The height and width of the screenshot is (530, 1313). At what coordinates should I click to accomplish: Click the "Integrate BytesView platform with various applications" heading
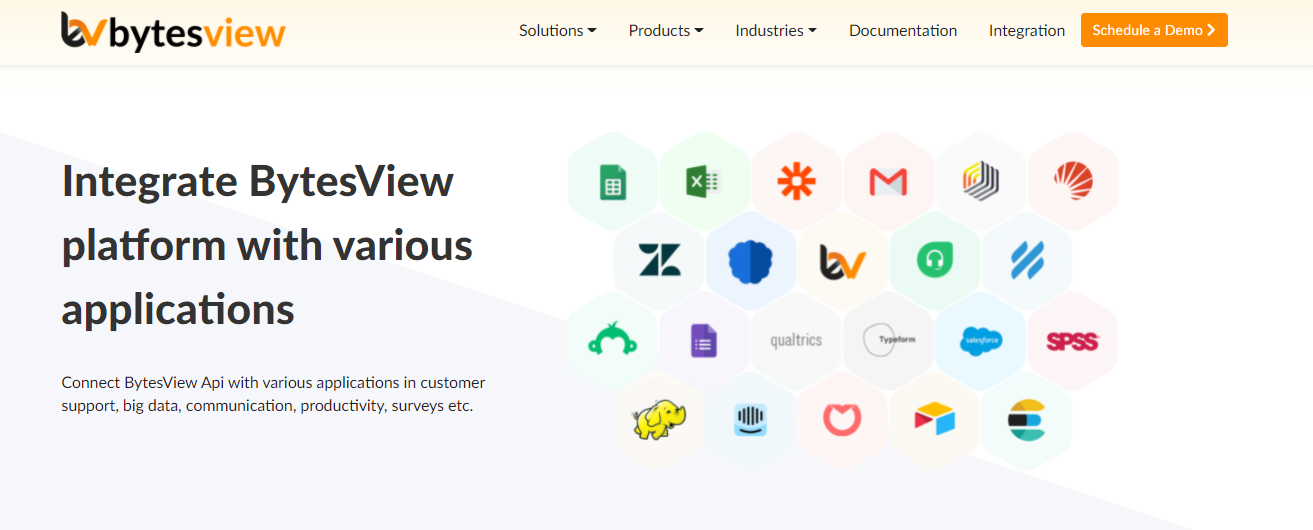[267, 245]
